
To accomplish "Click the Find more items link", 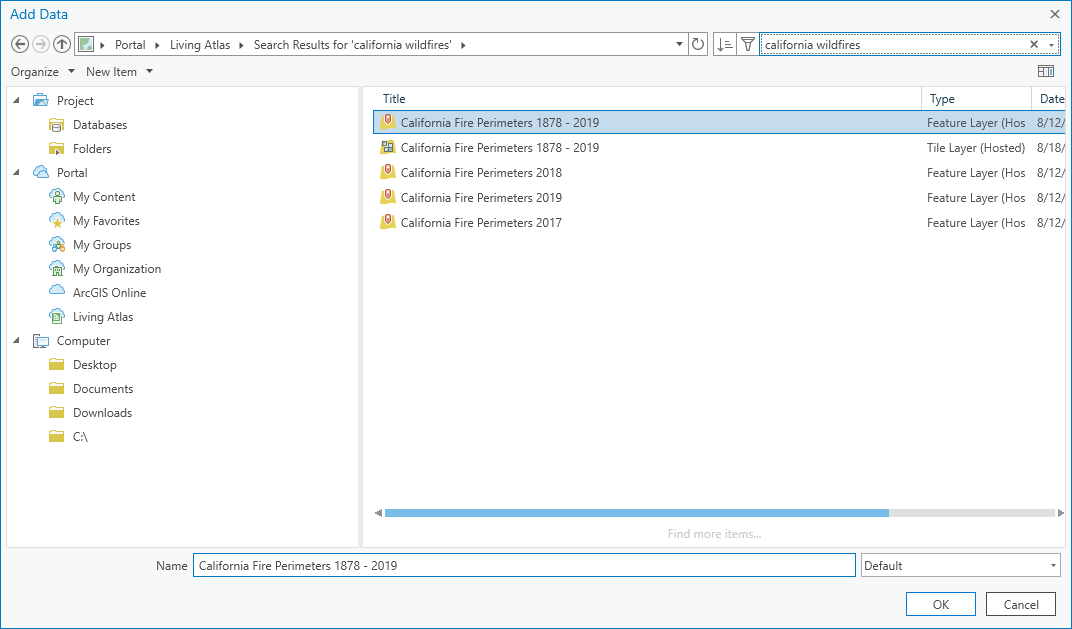I will click(x=714, y=534).
